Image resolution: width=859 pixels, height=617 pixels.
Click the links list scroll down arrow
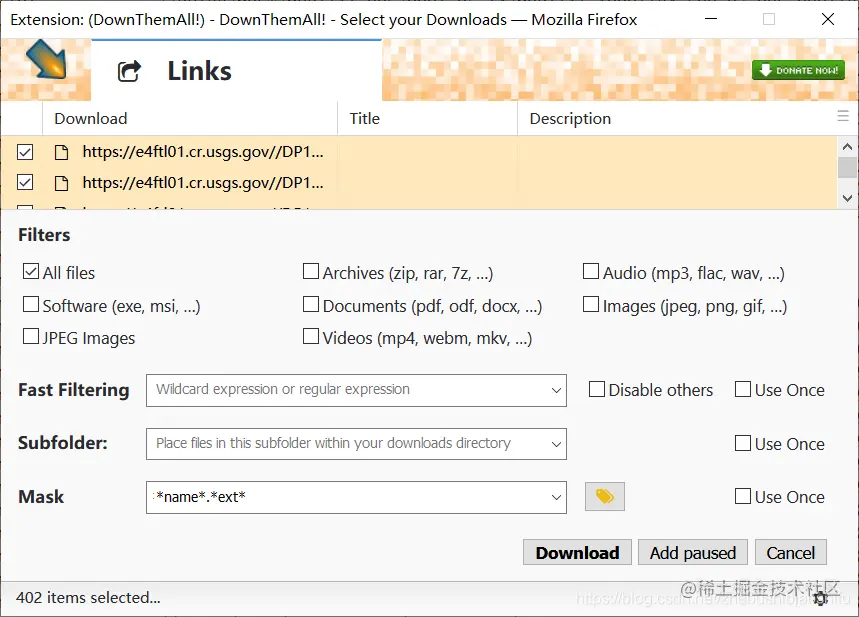tap(847, 198)
